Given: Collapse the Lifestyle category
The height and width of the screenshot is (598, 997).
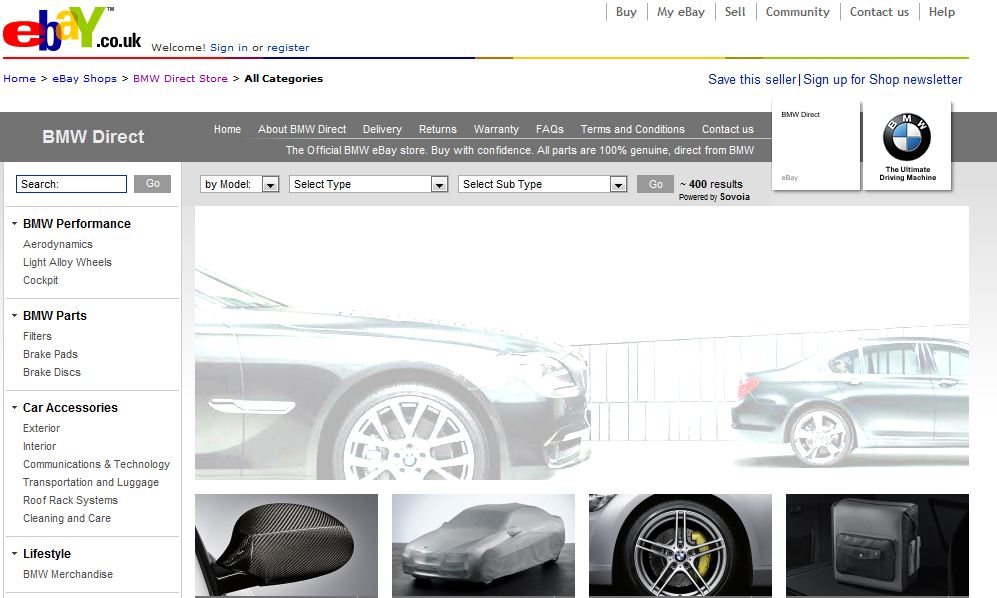Looking at the screenshot, I should (x=14, y=553).
